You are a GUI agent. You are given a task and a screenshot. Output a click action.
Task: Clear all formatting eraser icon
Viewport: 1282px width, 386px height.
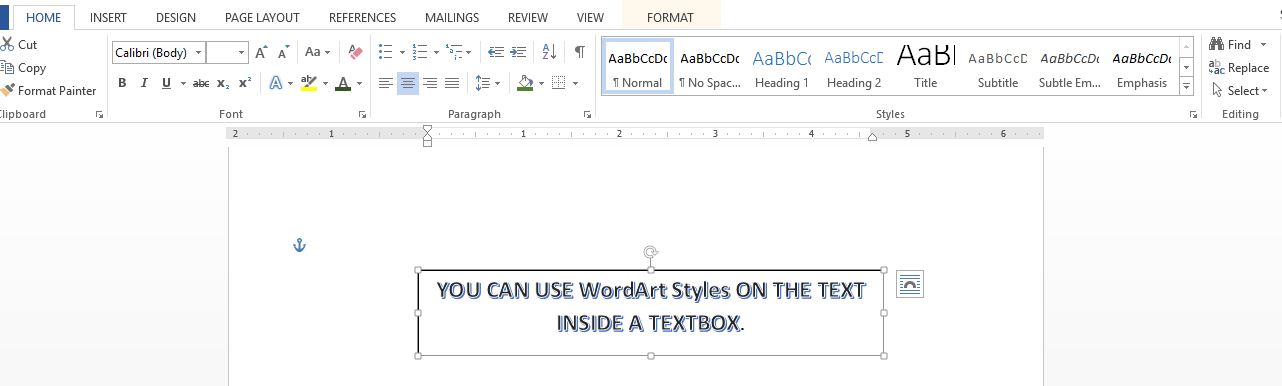coord(355,52)
